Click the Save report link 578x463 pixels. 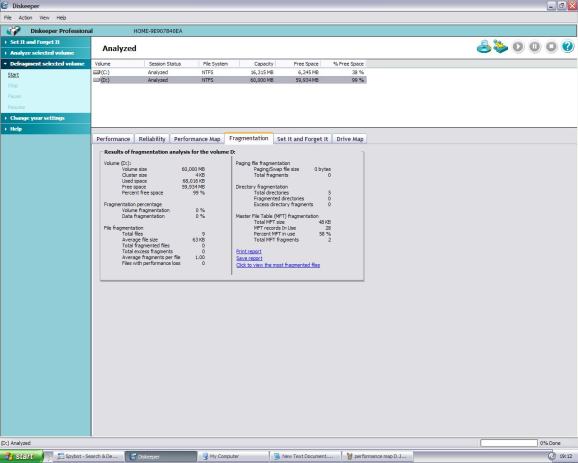[x=249, y=258]
